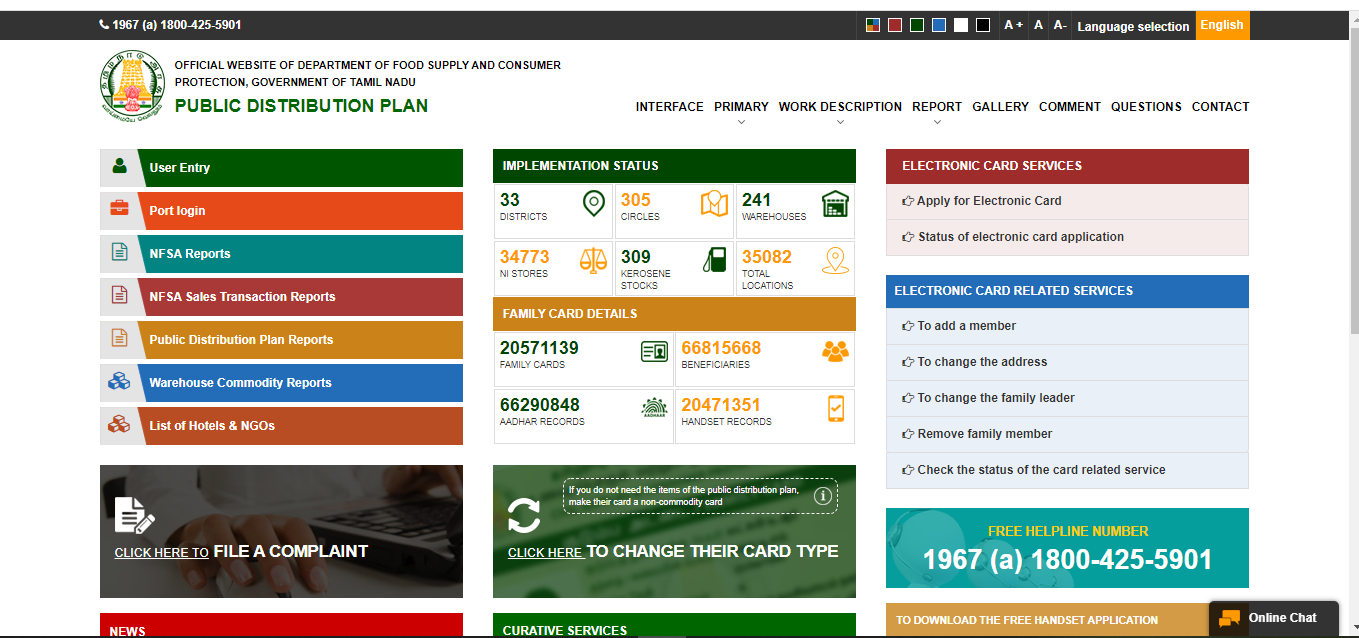Click the Warehouse Commodity Reports cubes icon
1359x638 pixels.
point(119,381)
